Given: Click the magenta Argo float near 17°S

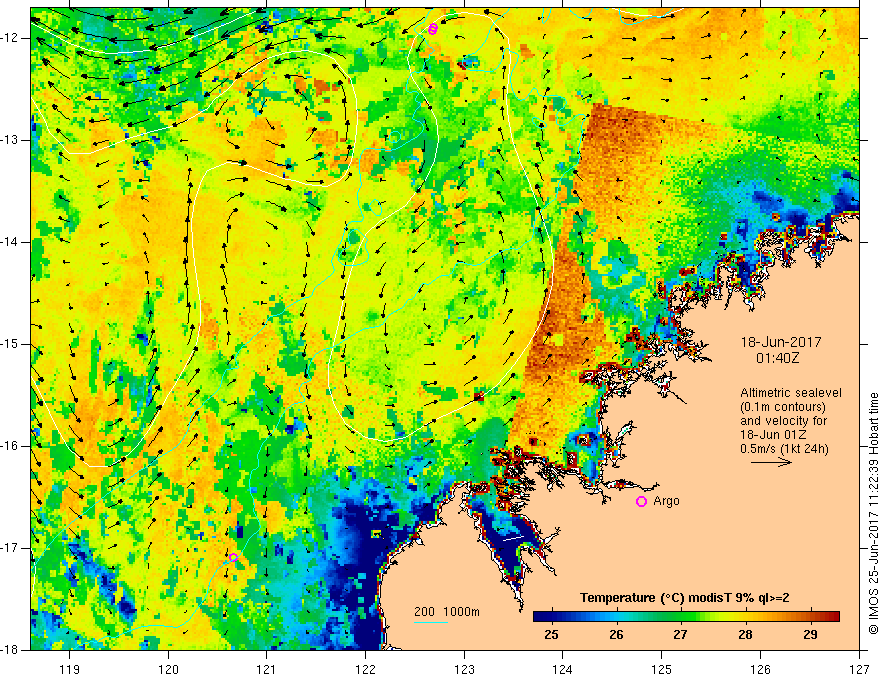Looking at the screenshot, I should click(233, 557).
